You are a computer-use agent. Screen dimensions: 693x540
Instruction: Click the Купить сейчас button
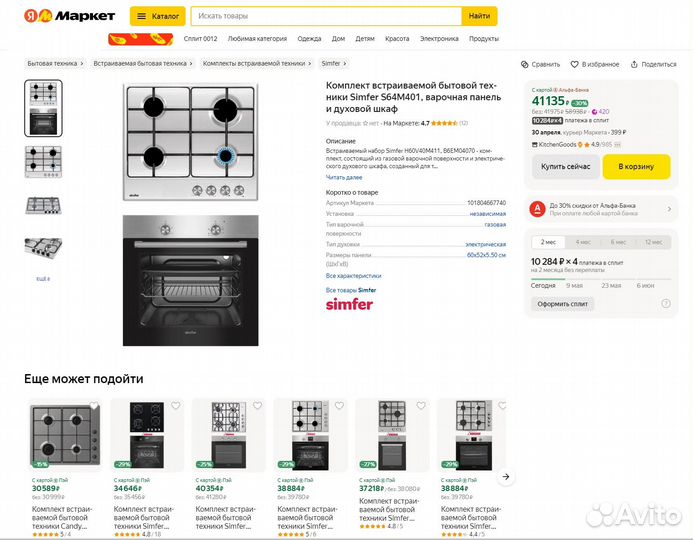(x=566, y=167)
